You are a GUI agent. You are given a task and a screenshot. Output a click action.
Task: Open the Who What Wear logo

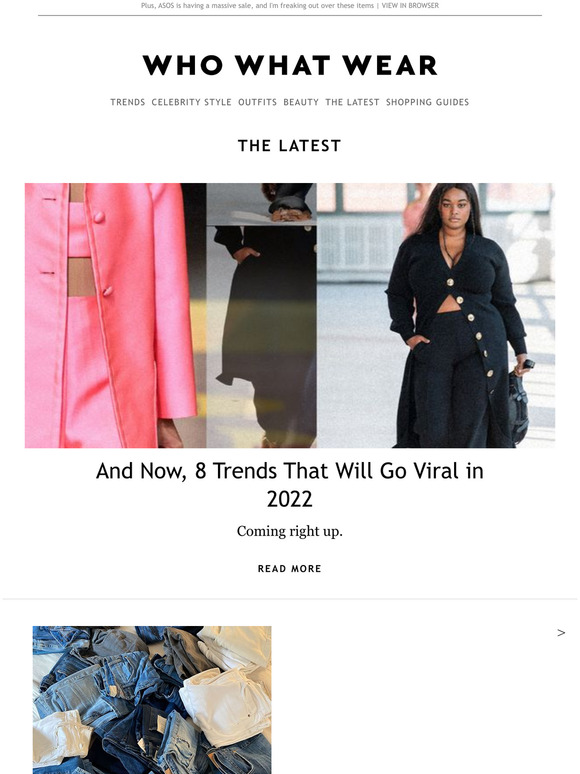[290, 65]
